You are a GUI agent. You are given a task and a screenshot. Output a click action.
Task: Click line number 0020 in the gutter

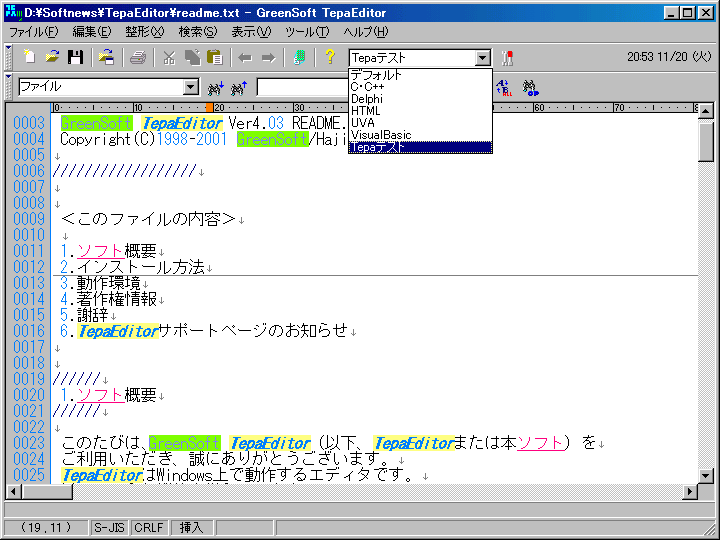tap(28, 395)
